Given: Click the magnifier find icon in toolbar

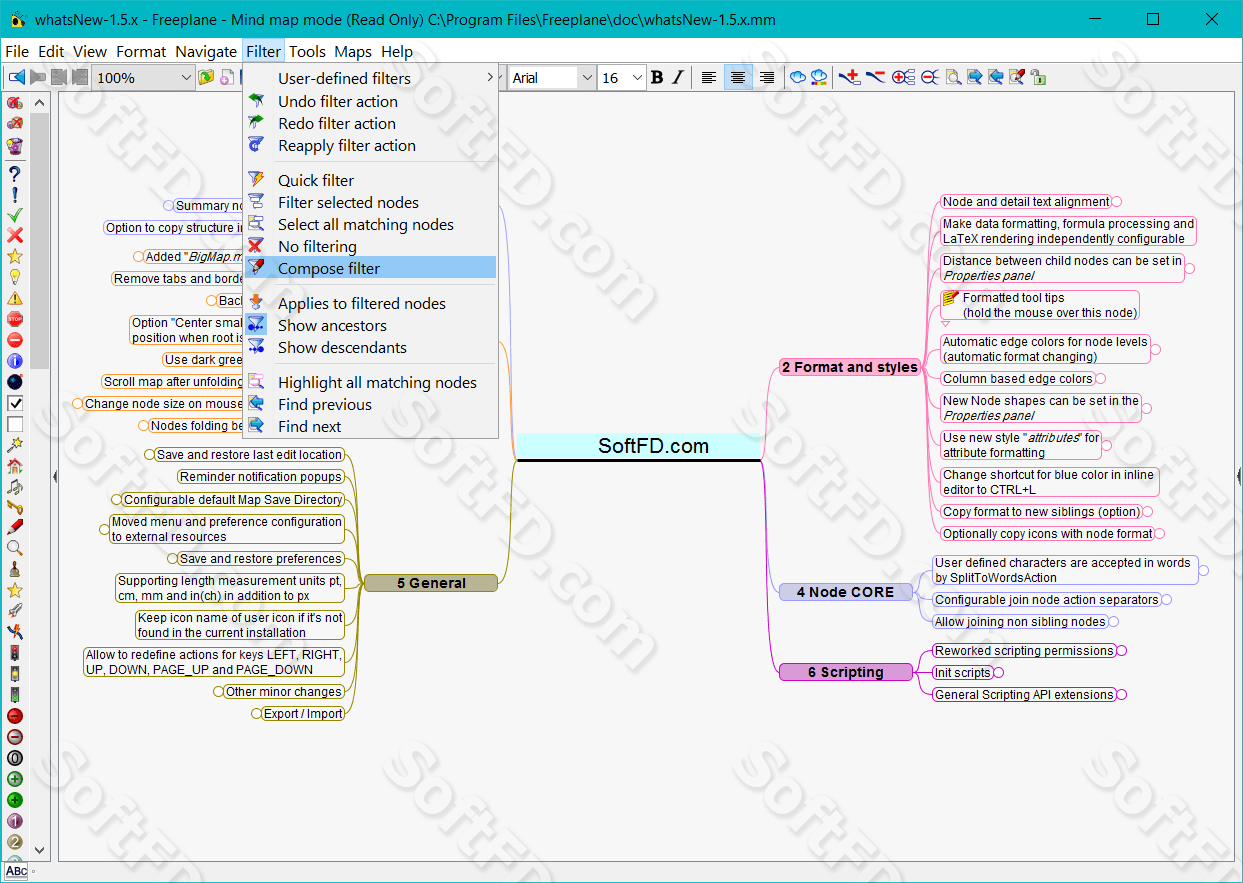Looking at the screenshot, I should click(953, 77).
